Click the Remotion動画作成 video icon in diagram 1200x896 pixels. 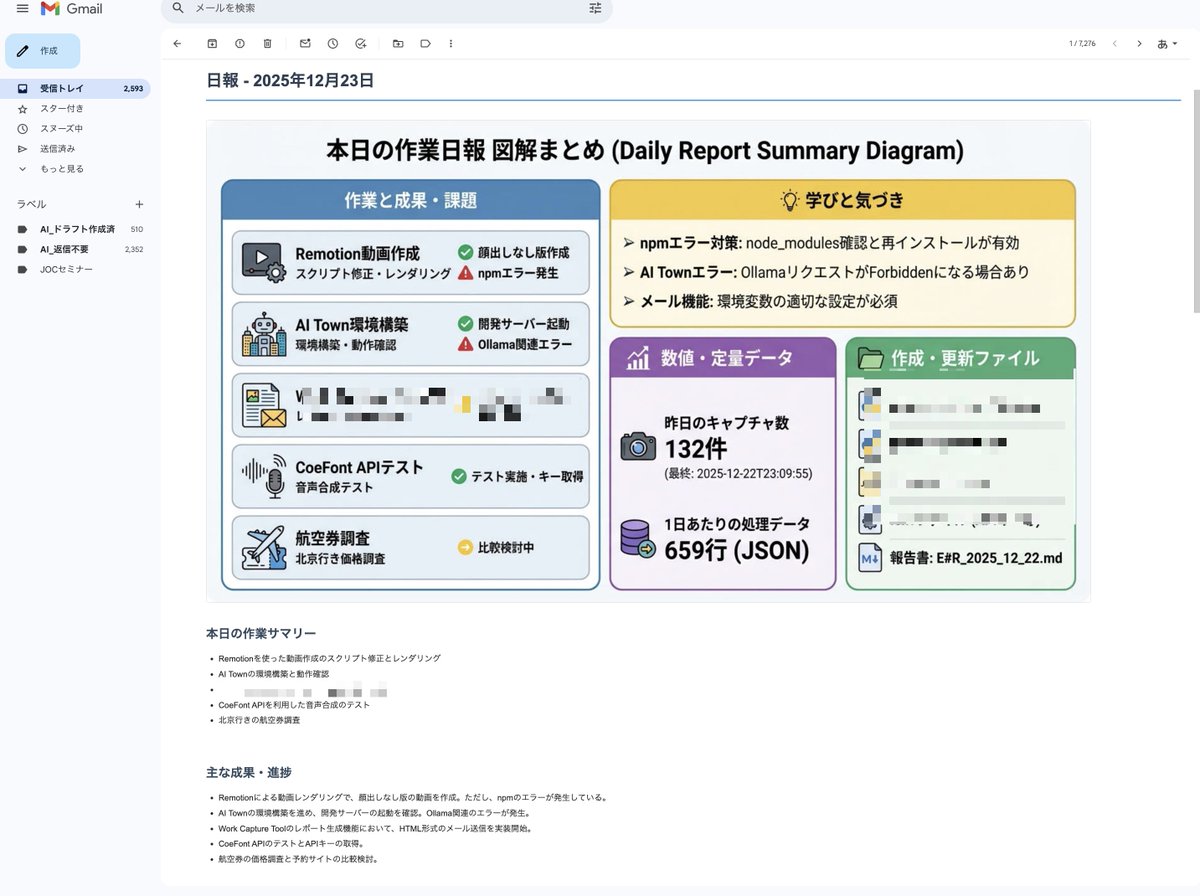pos(265,263)
